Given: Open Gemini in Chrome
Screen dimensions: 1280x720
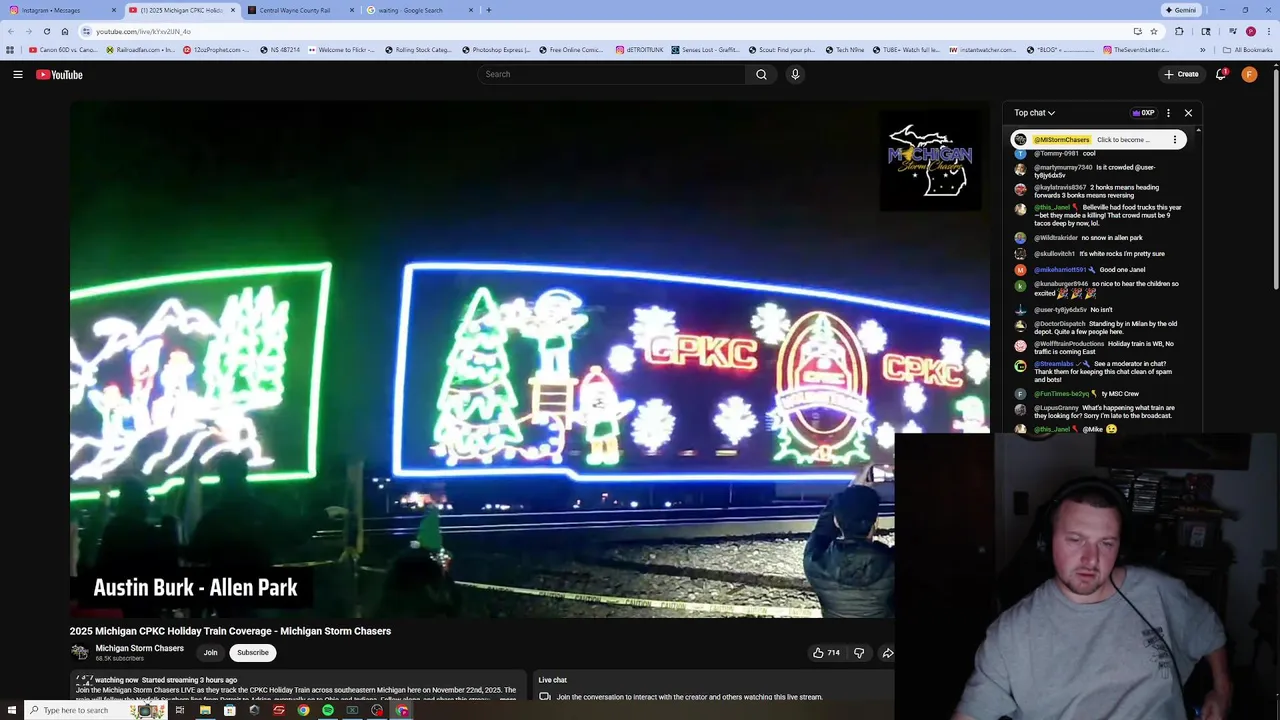Looking at the screenshot, I should [1180, 10].
